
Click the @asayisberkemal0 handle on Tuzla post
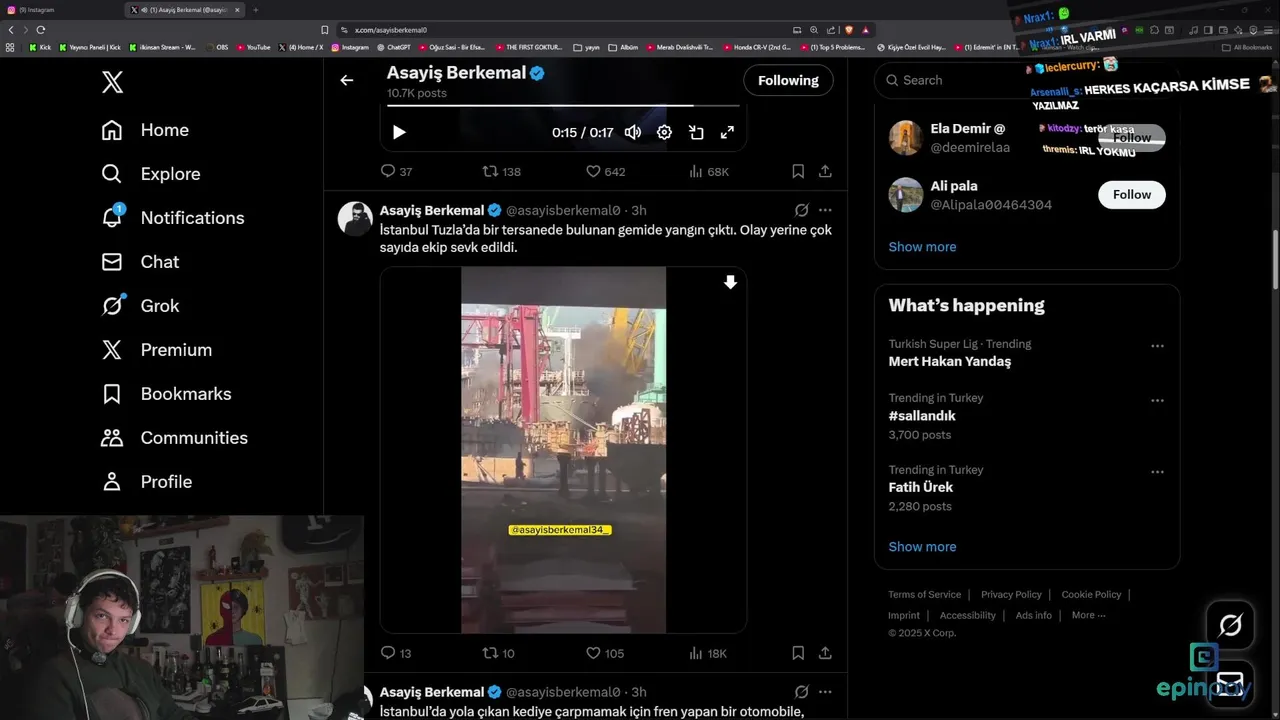click(563, 211)
